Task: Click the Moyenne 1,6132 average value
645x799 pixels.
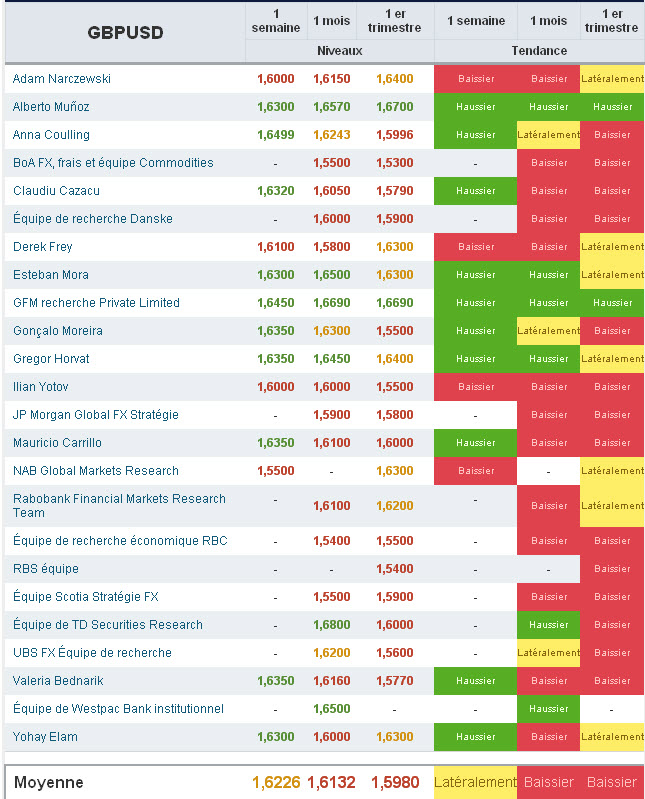Action: tap(331, 782)
